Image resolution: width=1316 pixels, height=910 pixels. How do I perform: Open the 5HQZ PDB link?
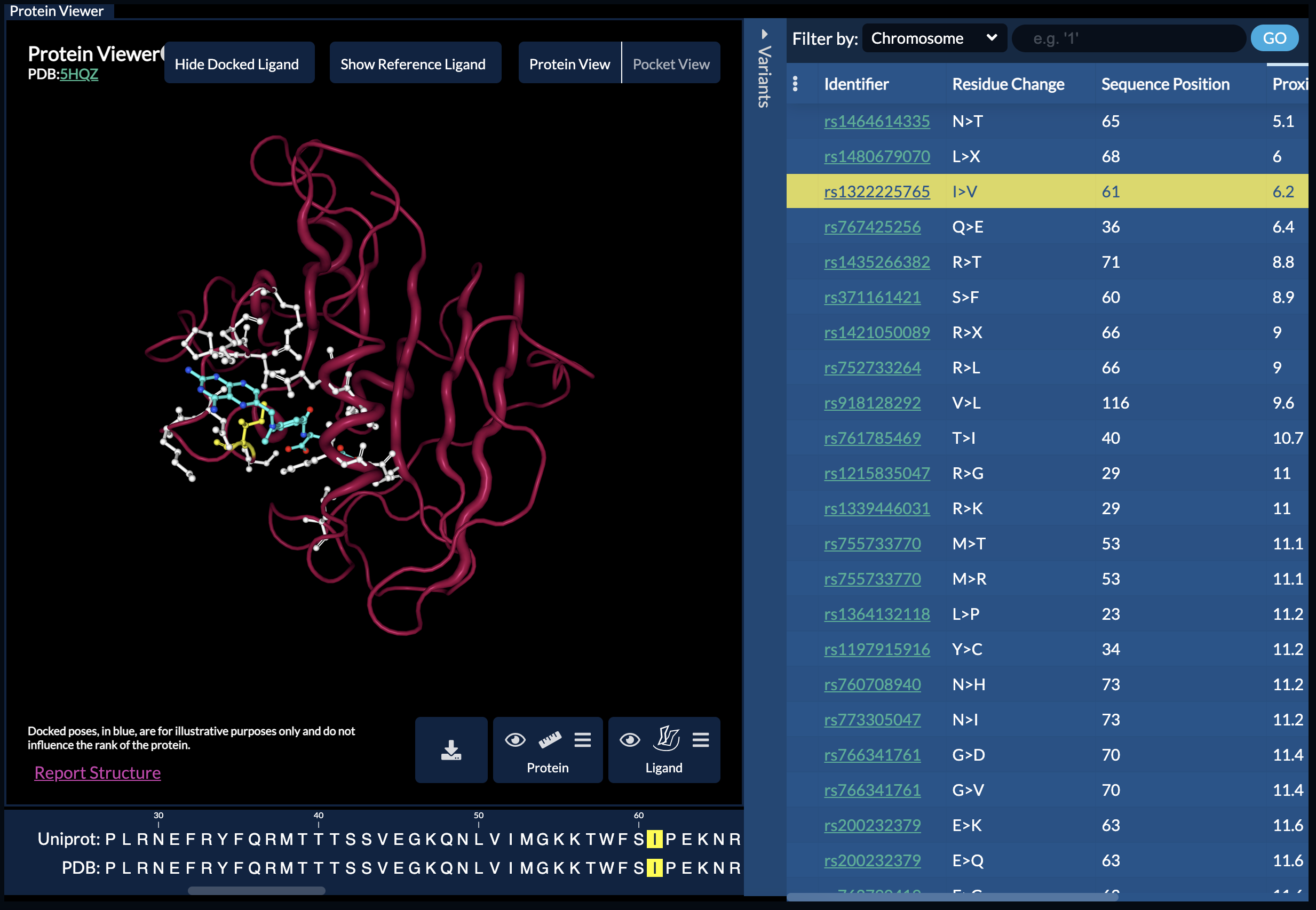tap(79, 74)
